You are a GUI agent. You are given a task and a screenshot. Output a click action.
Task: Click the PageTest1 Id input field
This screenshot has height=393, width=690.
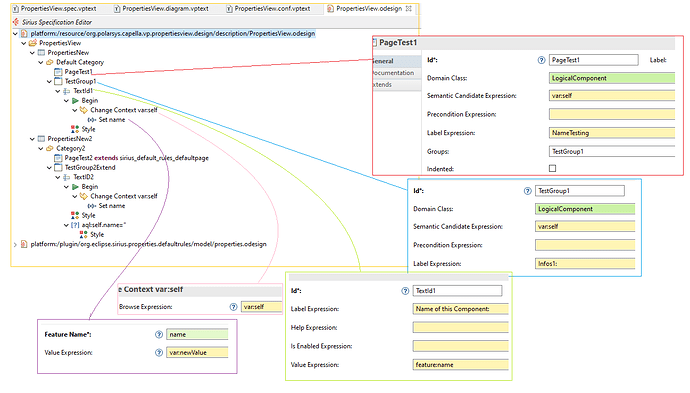point(594,60)
